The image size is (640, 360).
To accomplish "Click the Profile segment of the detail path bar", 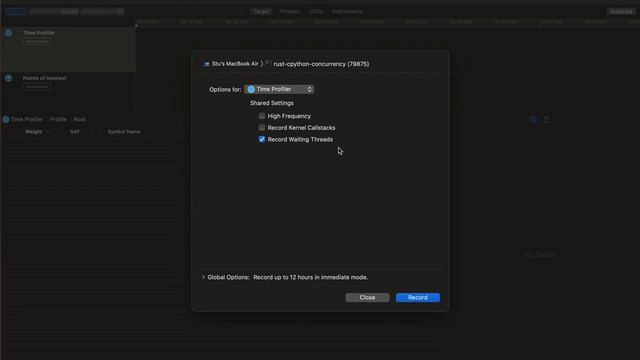I will (x=58, y=120).
